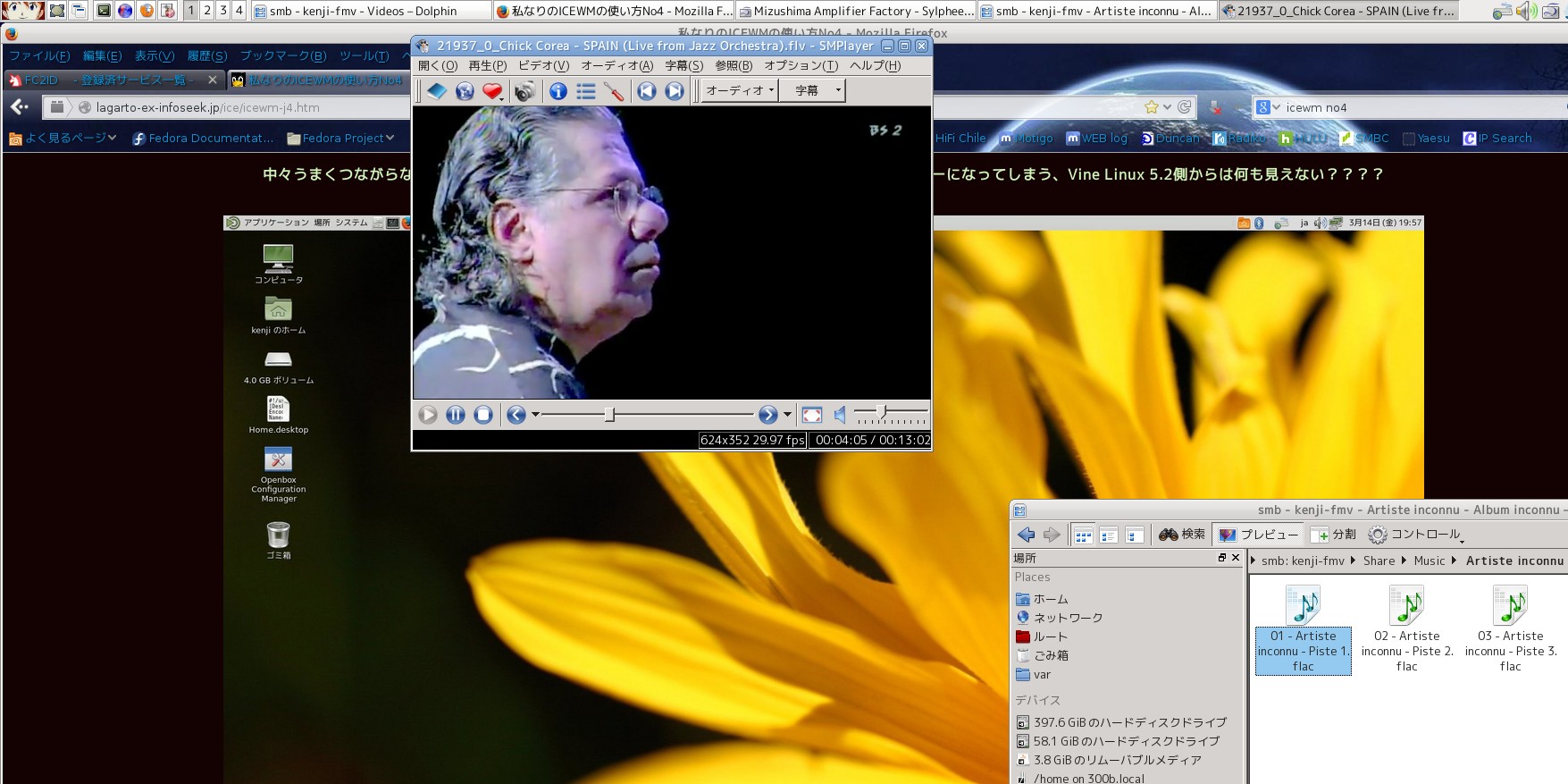Go back using Dolphin's blue back arrow
The image size is (1568, 784).
point(1026,535)
